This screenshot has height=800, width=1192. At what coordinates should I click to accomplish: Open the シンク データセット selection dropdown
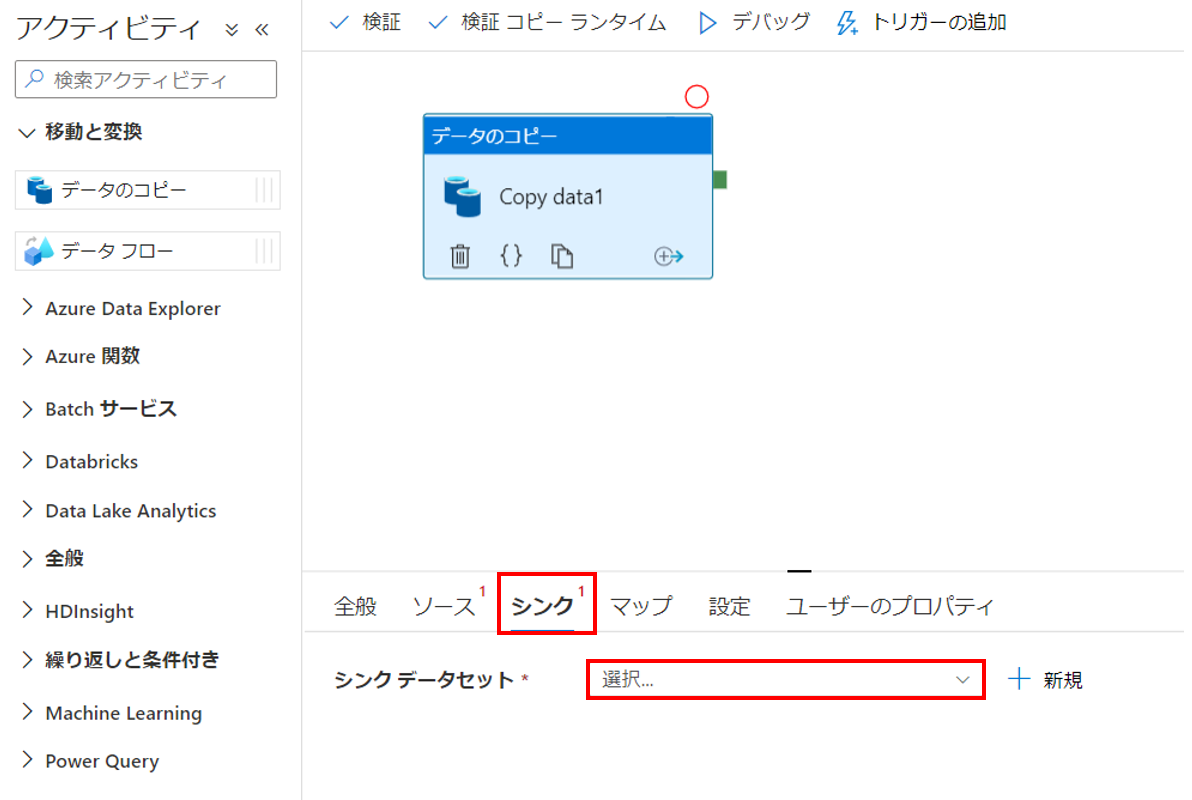[785, 679]
